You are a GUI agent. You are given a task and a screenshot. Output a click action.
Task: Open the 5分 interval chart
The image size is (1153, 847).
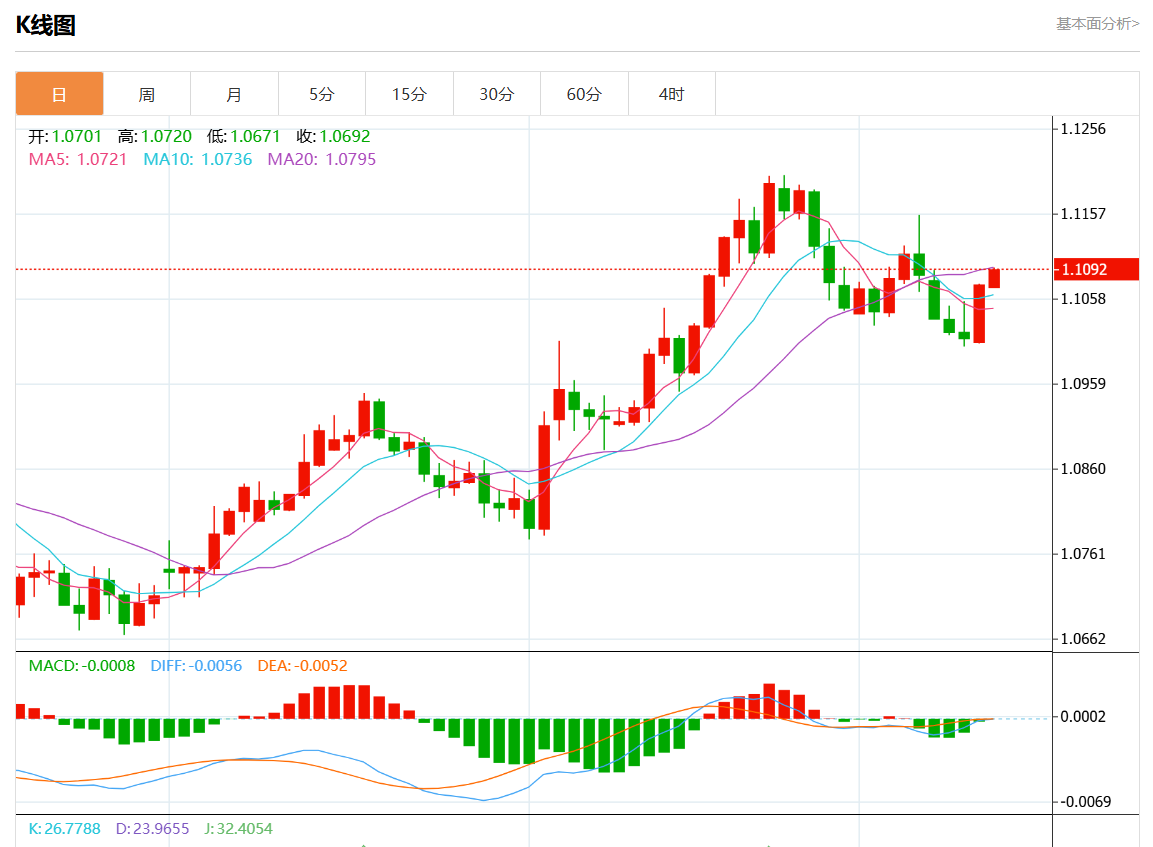pos(322,94)
